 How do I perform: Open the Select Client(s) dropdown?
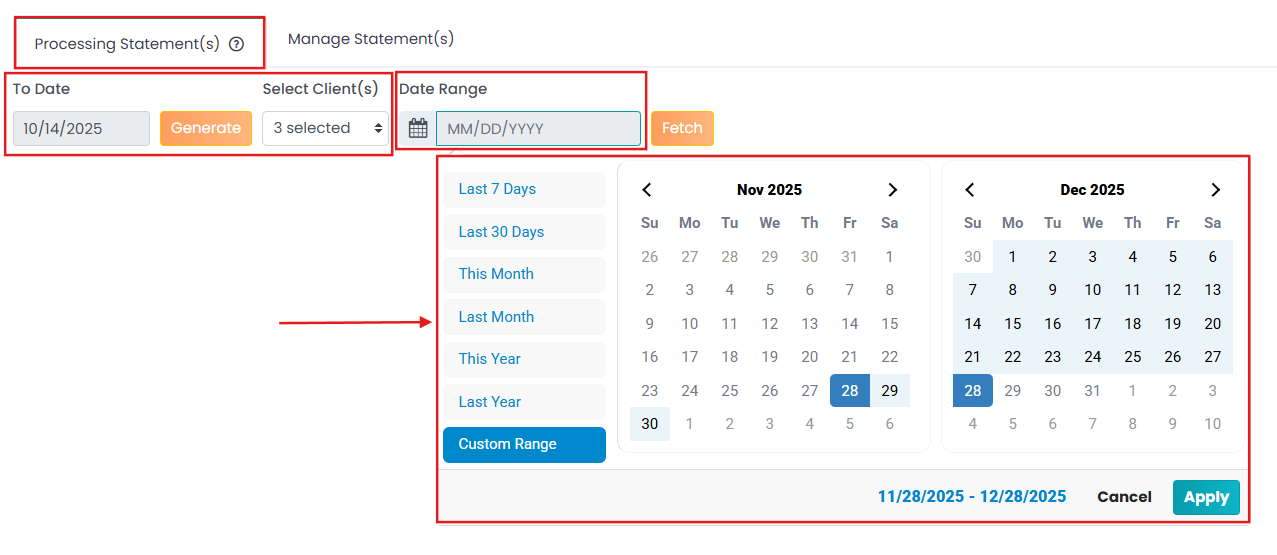(326, 128)
